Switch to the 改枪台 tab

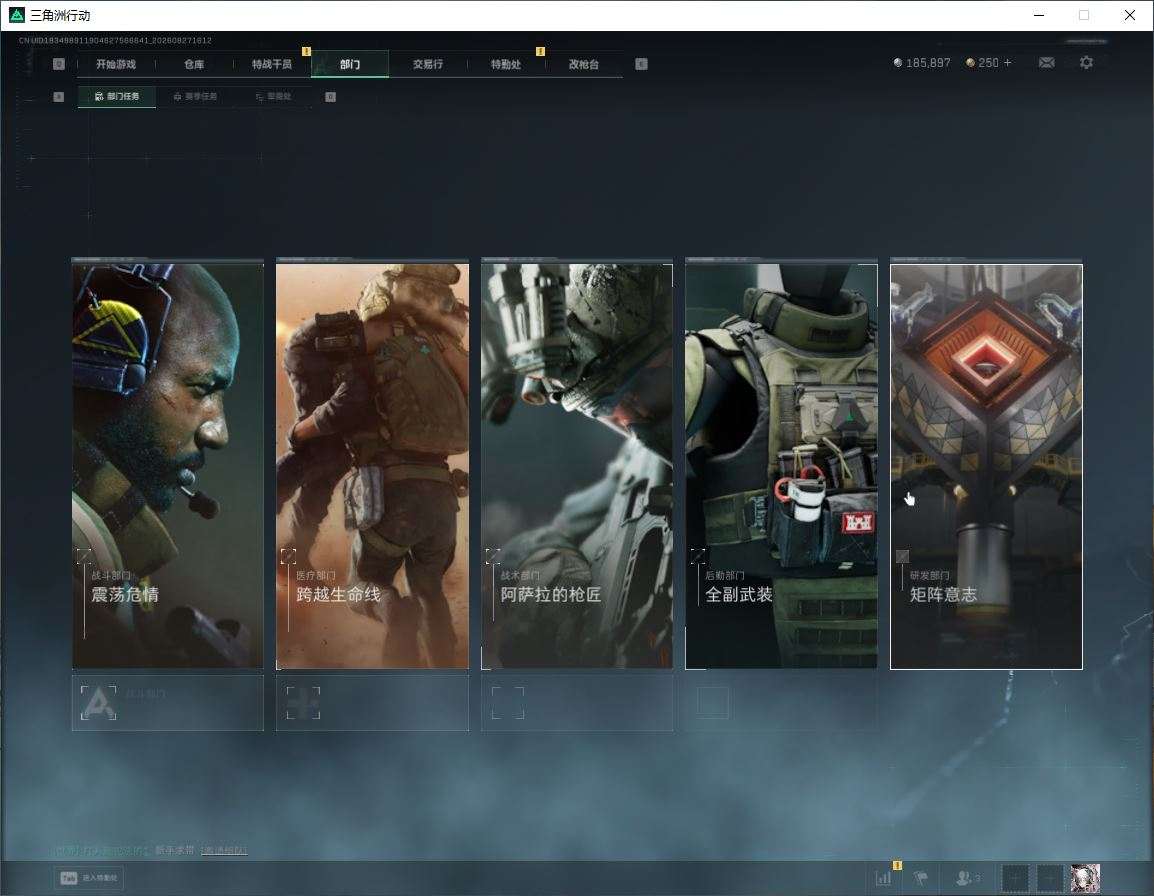pyautogui.click(x=584, y=64)
